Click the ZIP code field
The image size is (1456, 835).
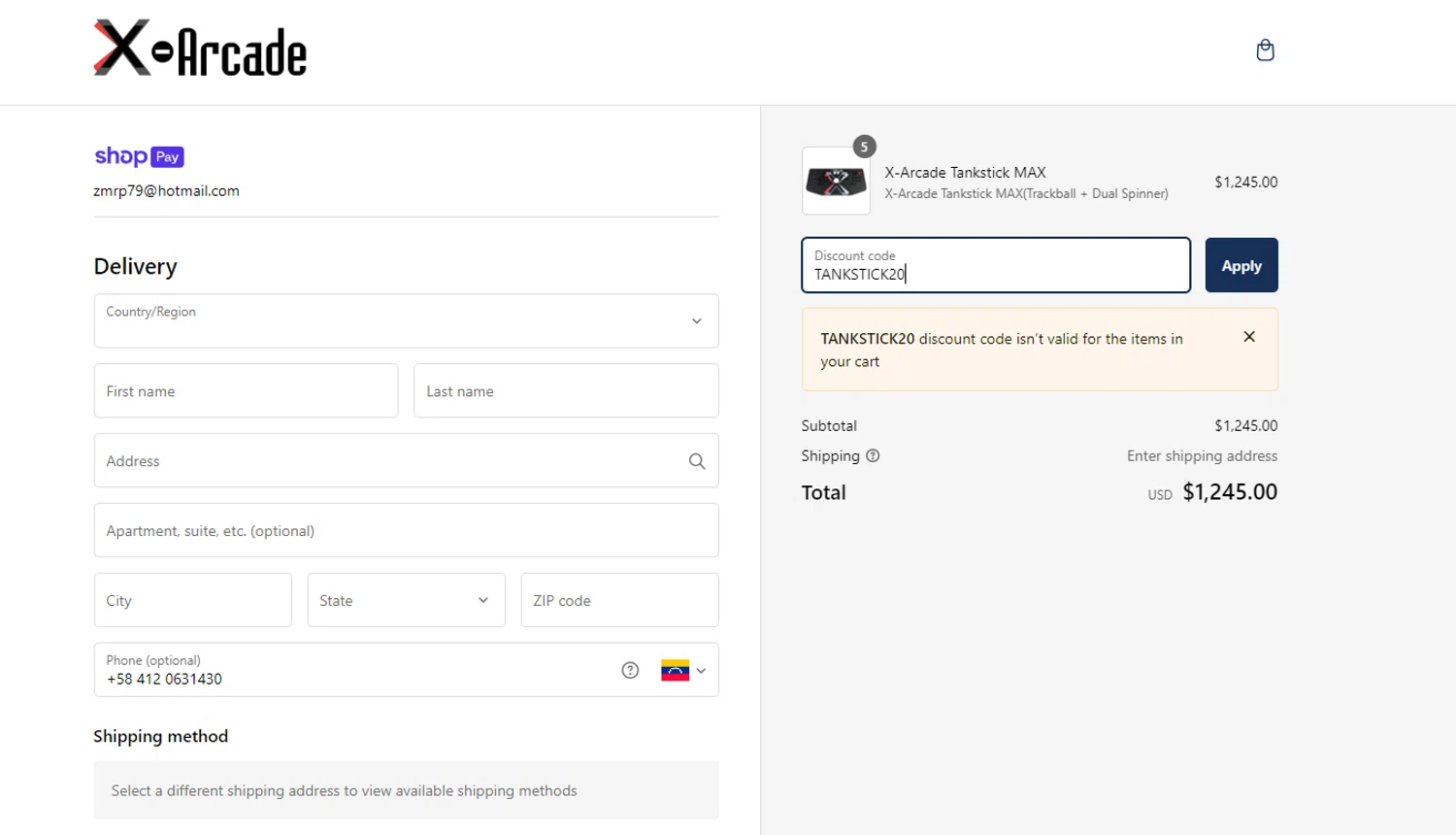click(619, 600)
